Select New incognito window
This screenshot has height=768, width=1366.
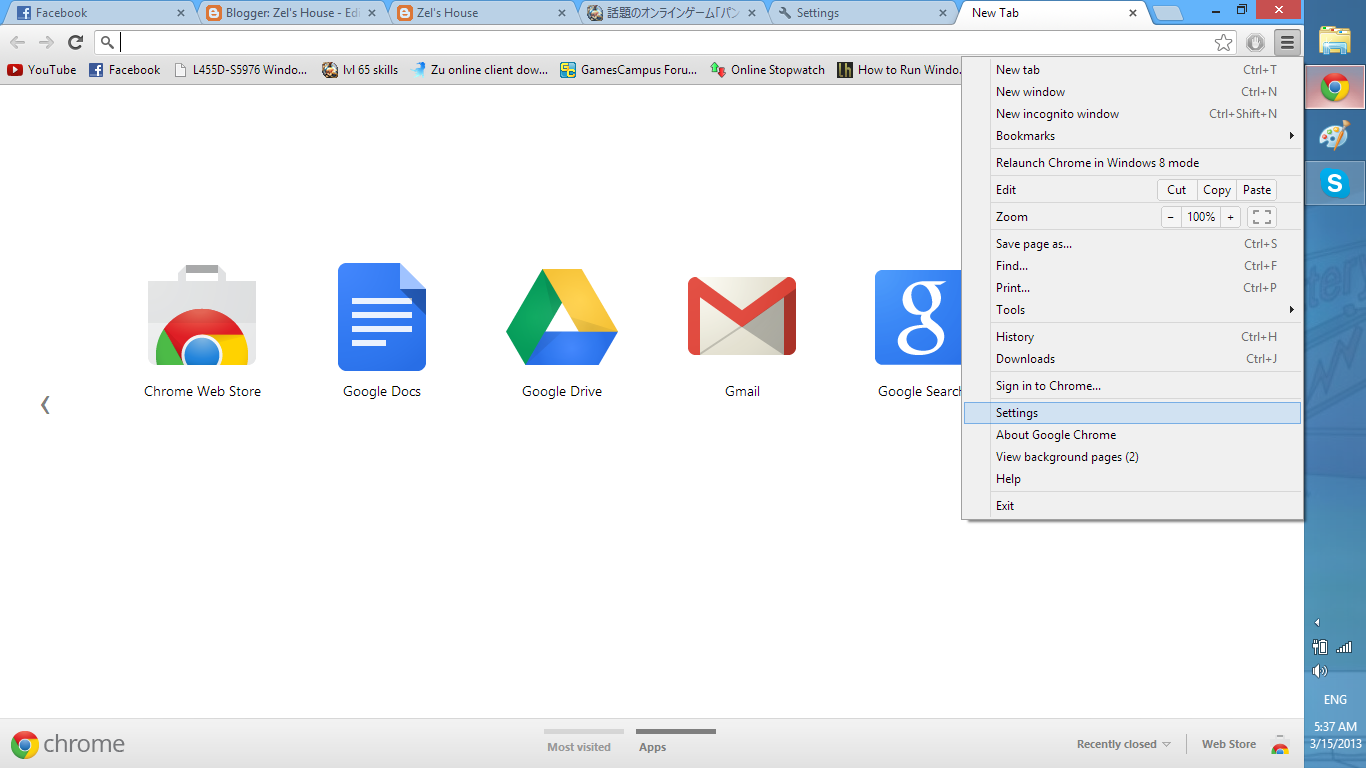tap(1133, 114)
